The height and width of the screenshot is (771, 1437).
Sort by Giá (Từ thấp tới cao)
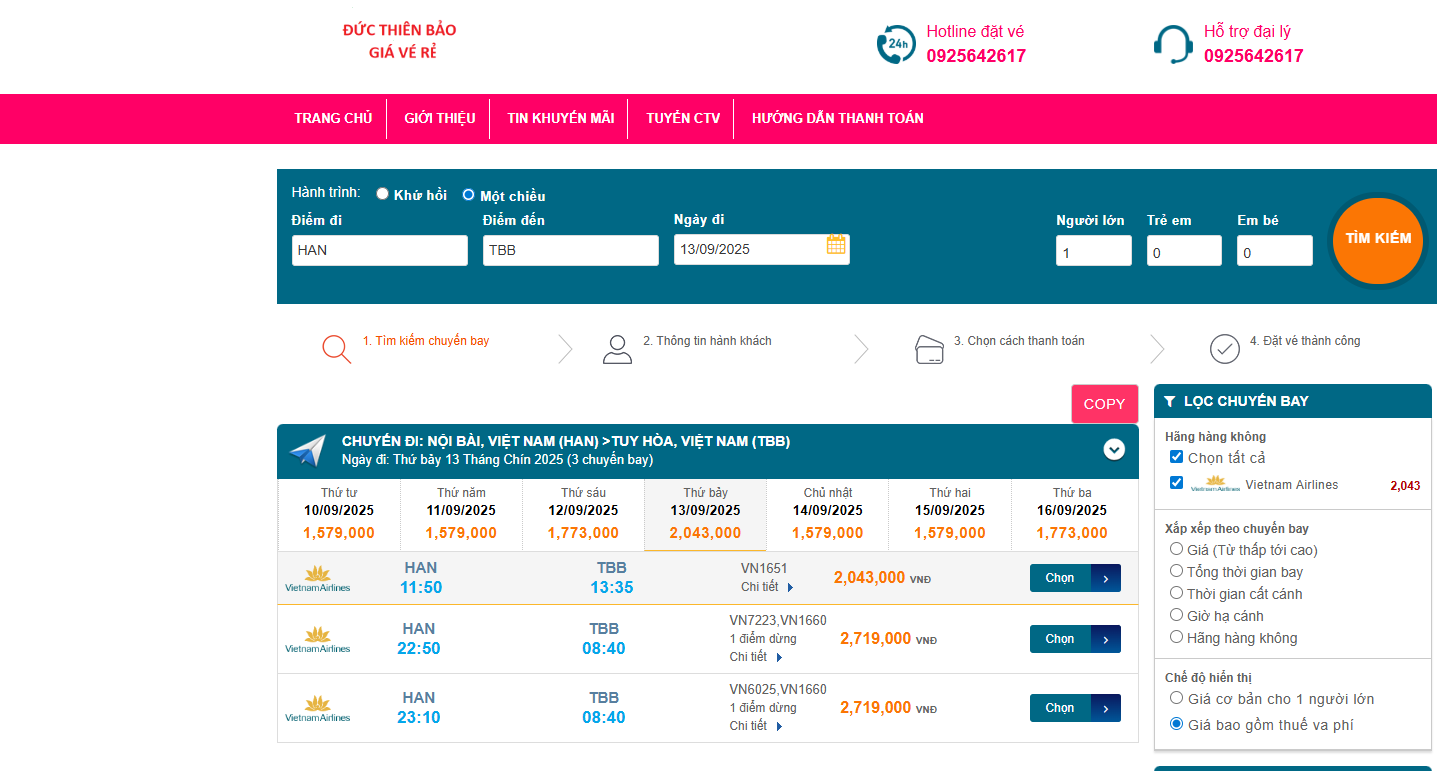1176,549
